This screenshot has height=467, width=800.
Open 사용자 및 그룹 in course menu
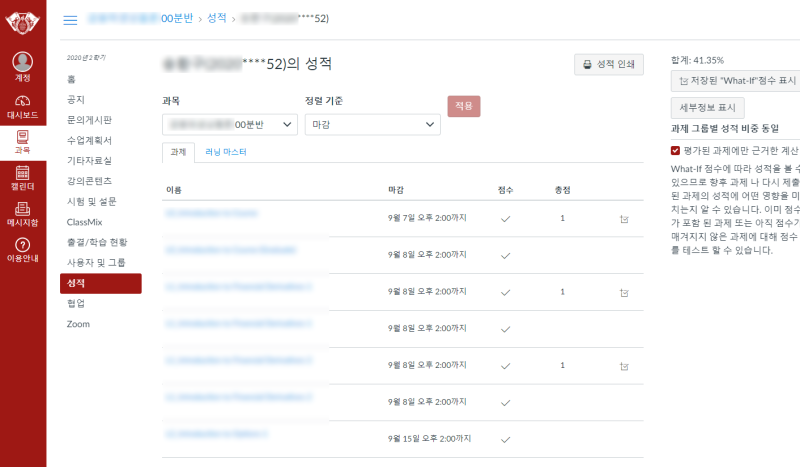click(96, 263)
